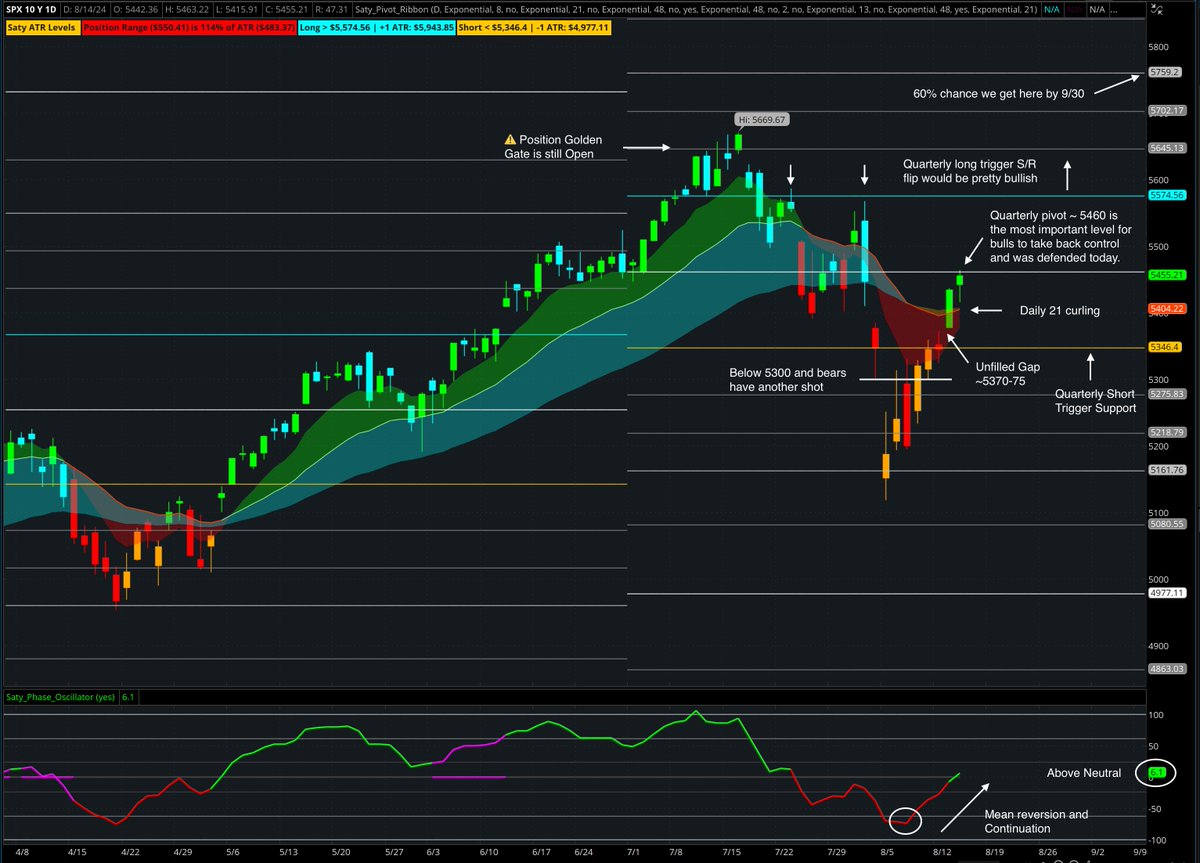This screenshot has height=863, width=1200.
Task: Click the cyan 5574.56 price tag
Action: (x=1168, y=195)
